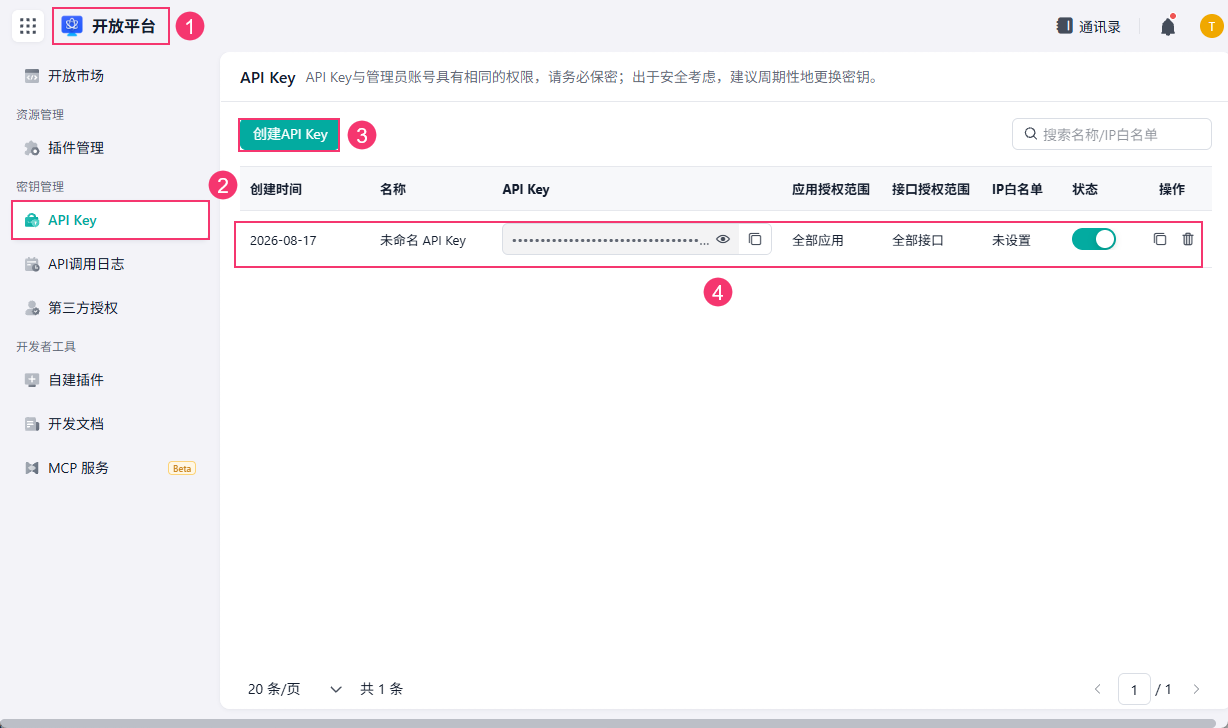1228x728 pixels.
Task: Reveal the hidden API Key with eye icon
Action: [x=723, y=240]
